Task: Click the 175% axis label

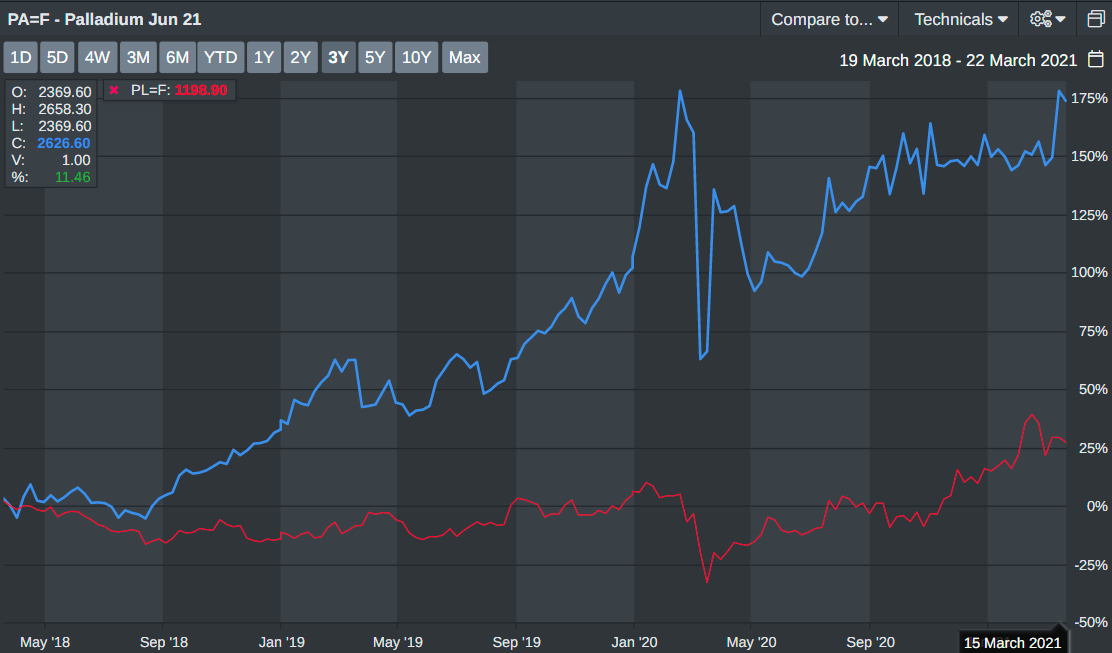Action: 1089,99
